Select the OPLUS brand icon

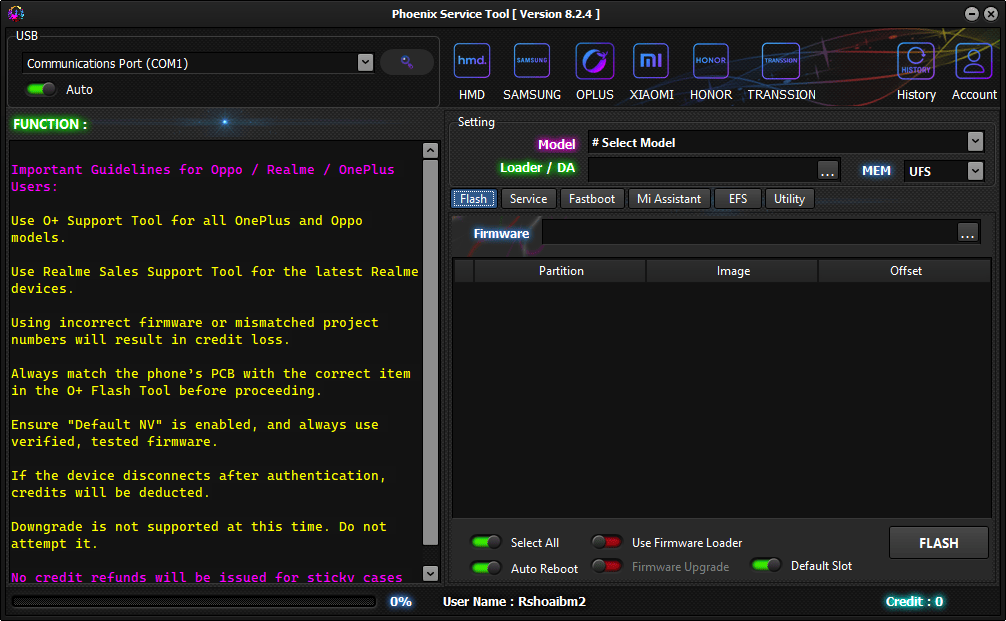[x=594, y=61]
